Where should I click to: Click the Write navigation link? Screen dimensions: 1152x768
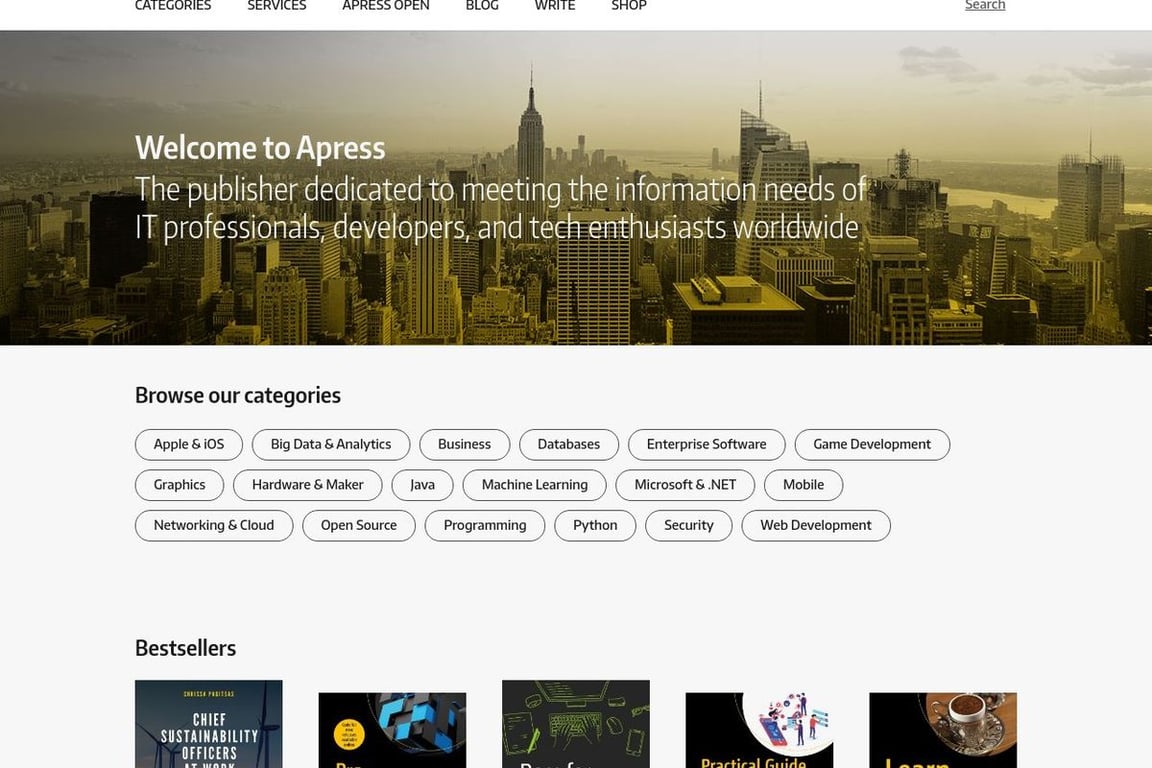pos(555,6)
